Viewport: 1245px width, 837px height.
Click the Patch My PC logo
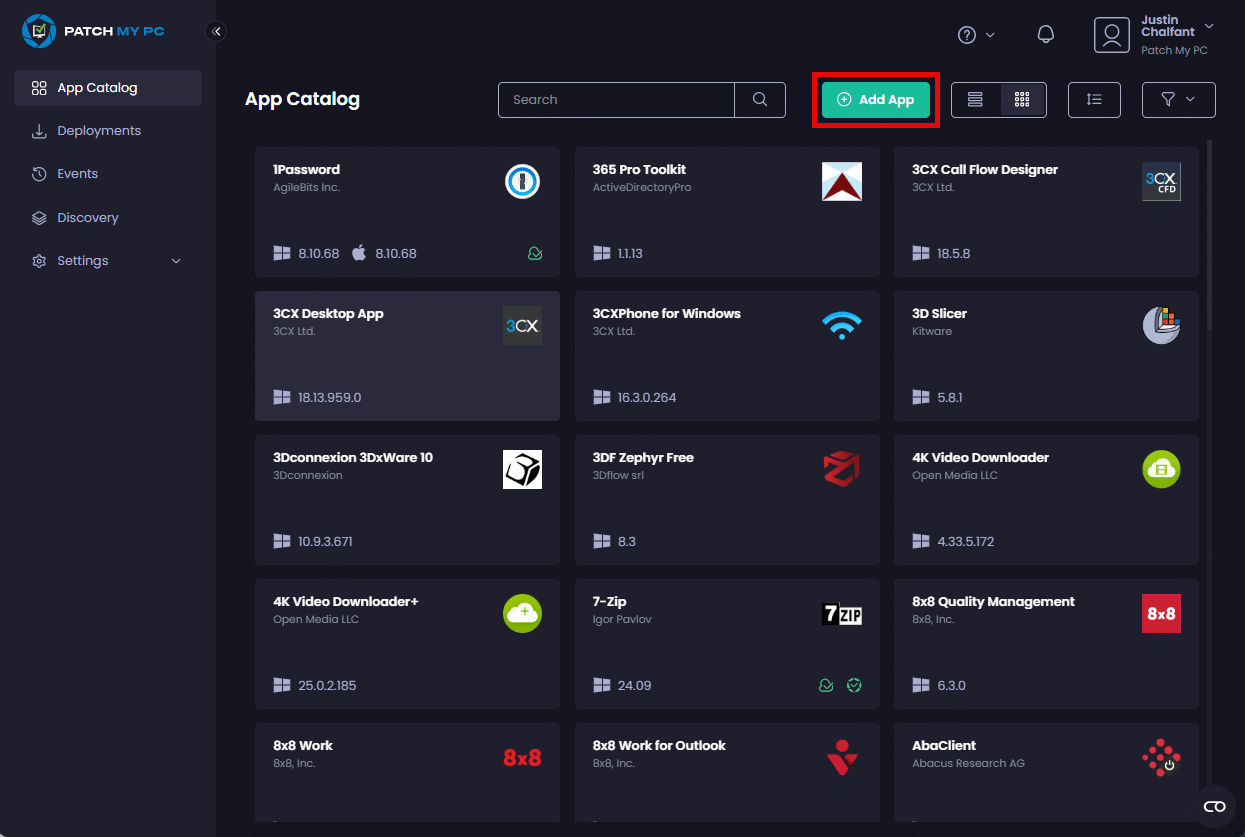(x=93, y=31)
